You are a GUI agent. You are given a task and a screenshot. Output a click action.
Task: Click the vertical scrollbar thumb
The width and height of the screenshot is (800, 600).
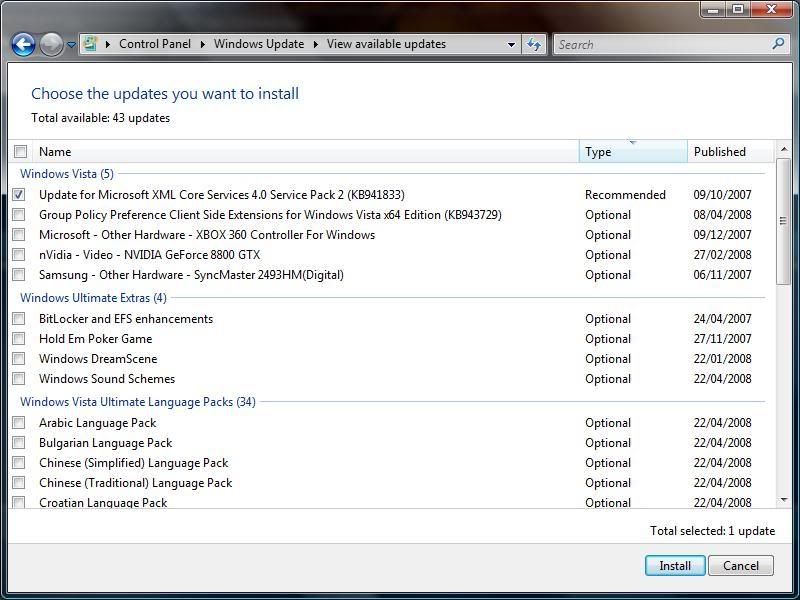(x=783, y=220)
